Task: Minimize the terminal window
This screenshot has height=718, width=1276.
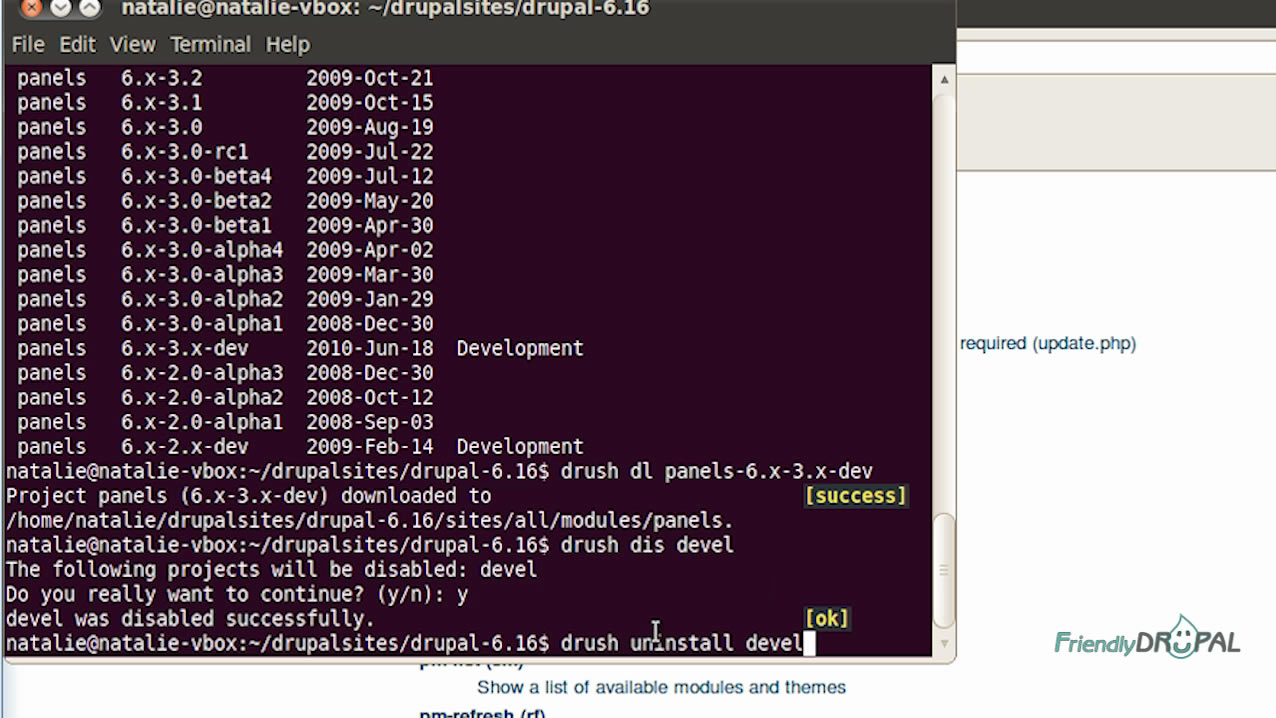Action: point(60,9)
